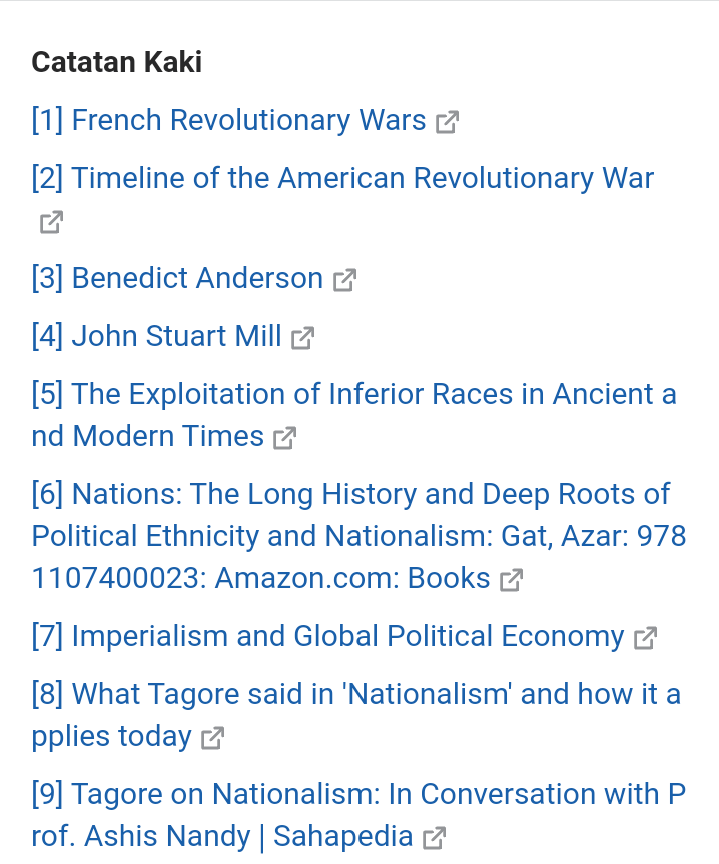
Task: Open Timeline of the American Revolutionary War link
Action: pos(362,178)
